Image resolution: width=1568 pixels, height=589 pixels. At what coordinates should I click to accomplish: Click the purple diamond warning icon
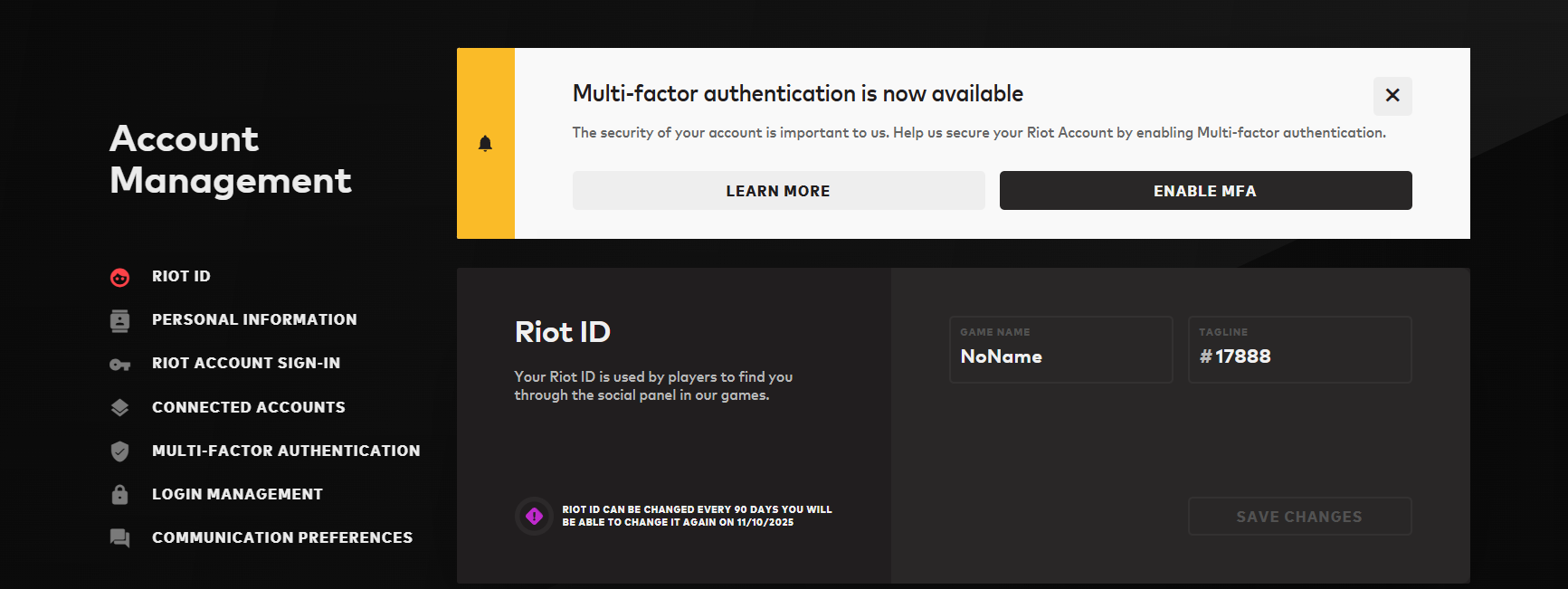534,516
